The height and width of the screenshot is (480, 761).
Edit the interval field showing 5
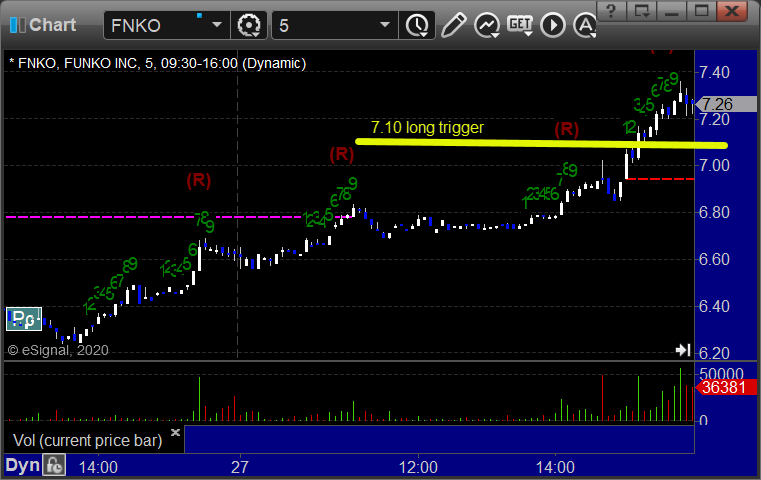[x=325, y=25]
